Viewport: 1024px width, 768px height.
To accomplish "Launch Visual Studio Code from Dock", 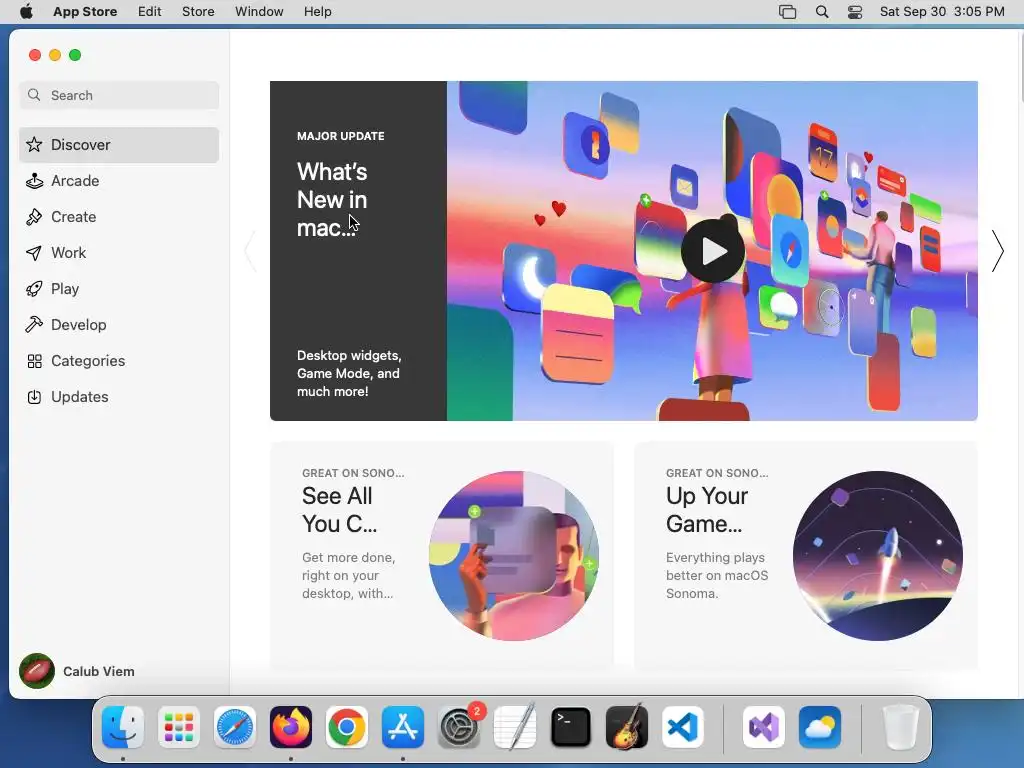I will click(x=682, y=727).
